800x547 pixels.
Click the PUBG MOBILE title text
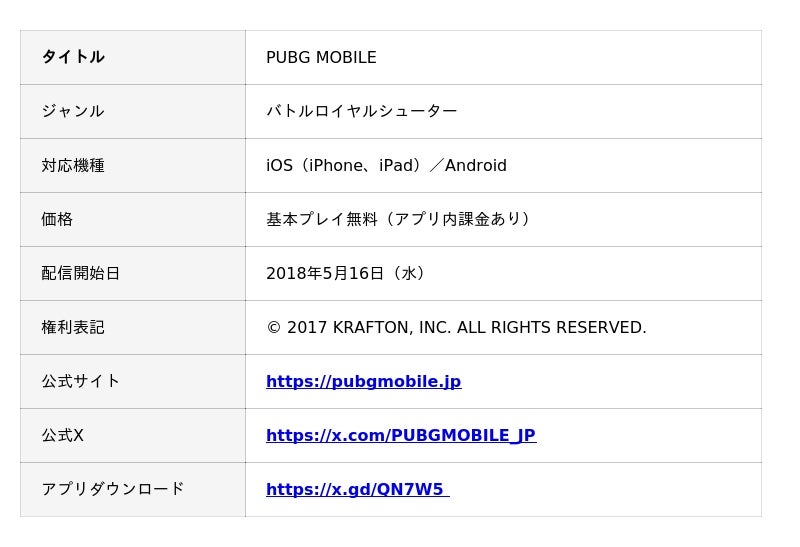point(321,57)
